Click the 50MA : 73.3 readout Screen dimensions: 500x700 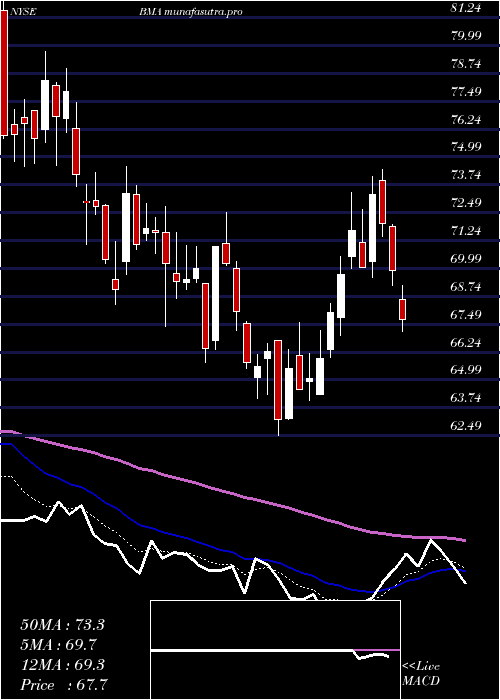pyautogui.click(x=62, y=625)
